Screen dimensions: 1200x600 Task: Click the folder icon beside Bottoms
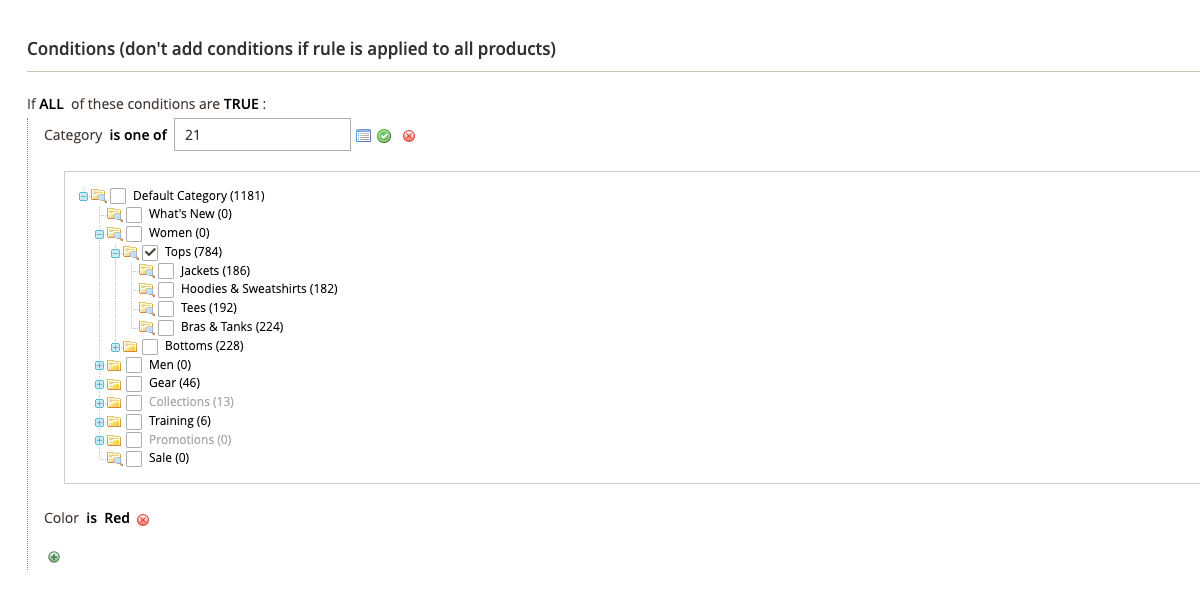pos(129,345)
